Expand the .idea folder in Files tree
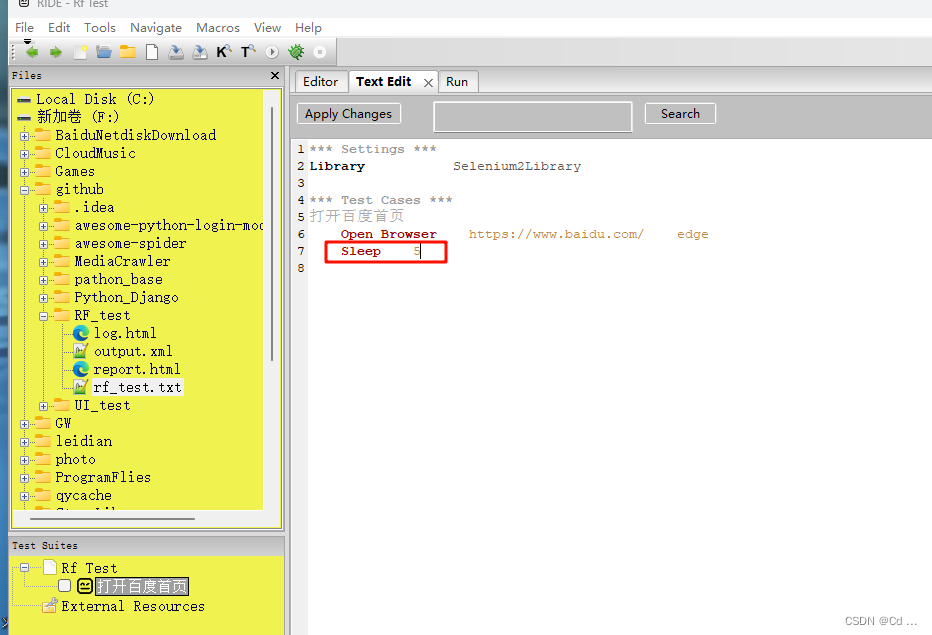The height and width of the screenshot is (635, 932). pyautogui.click(x=42, y=207)
